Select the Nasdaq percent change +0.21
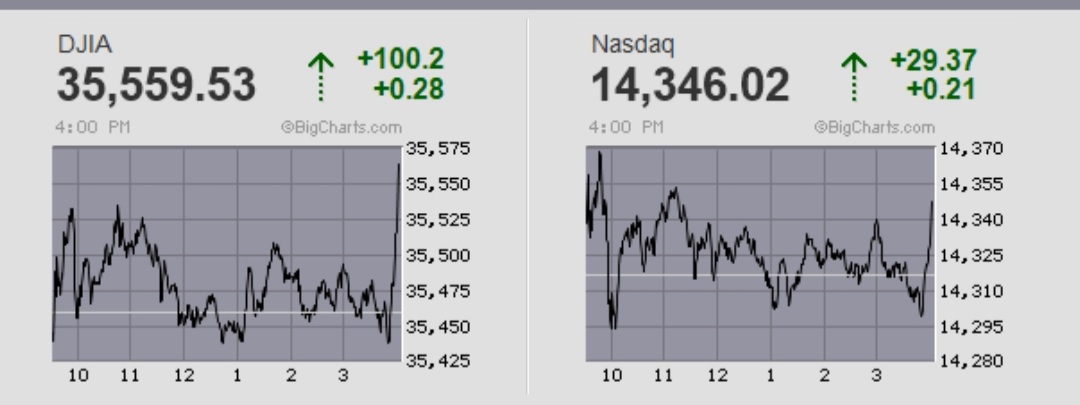The width and height of the screenshot is (1080, 405). pos(943,90)
